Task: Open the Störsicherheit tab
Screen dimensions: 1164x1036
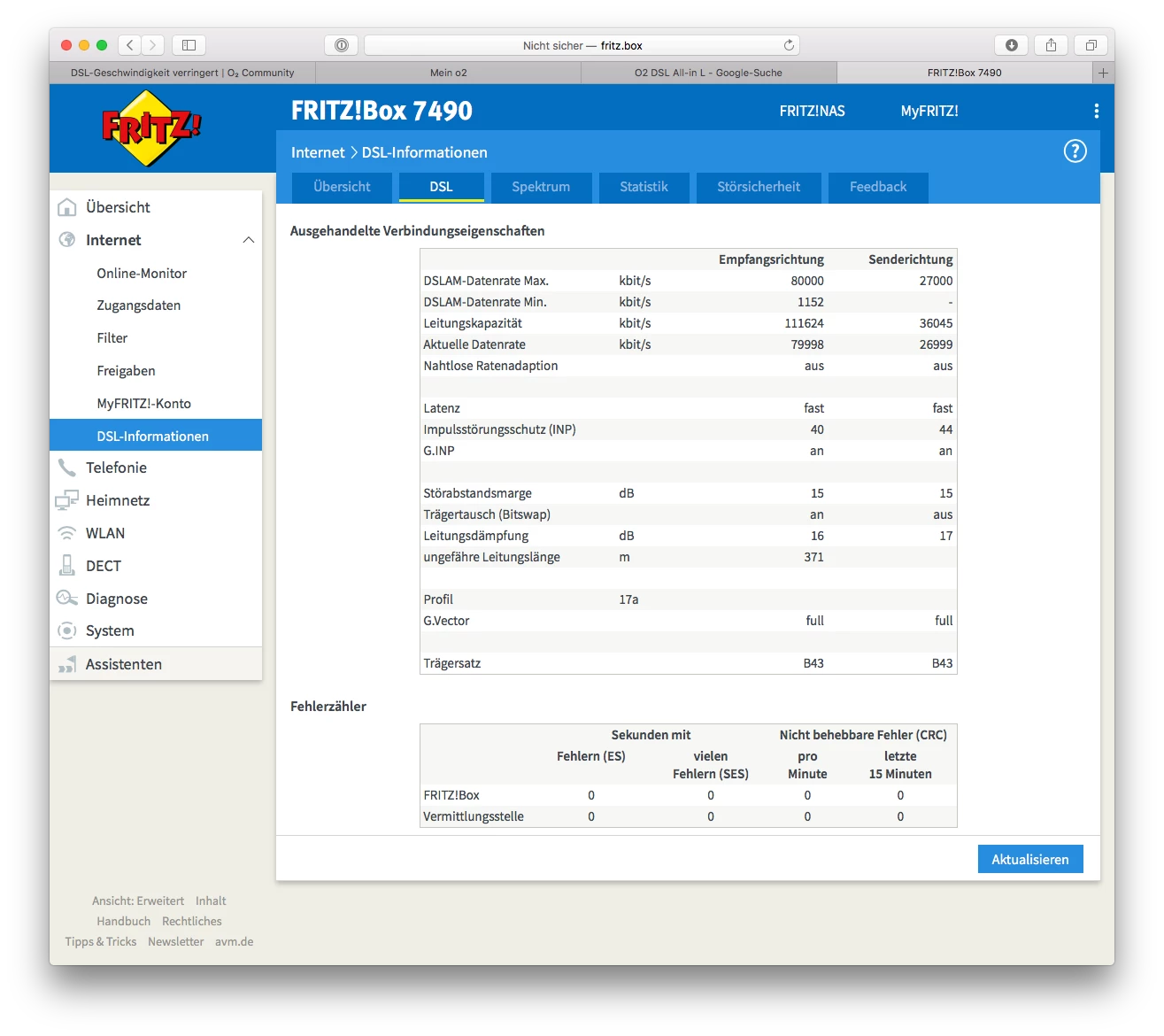Action: [759, 187]
